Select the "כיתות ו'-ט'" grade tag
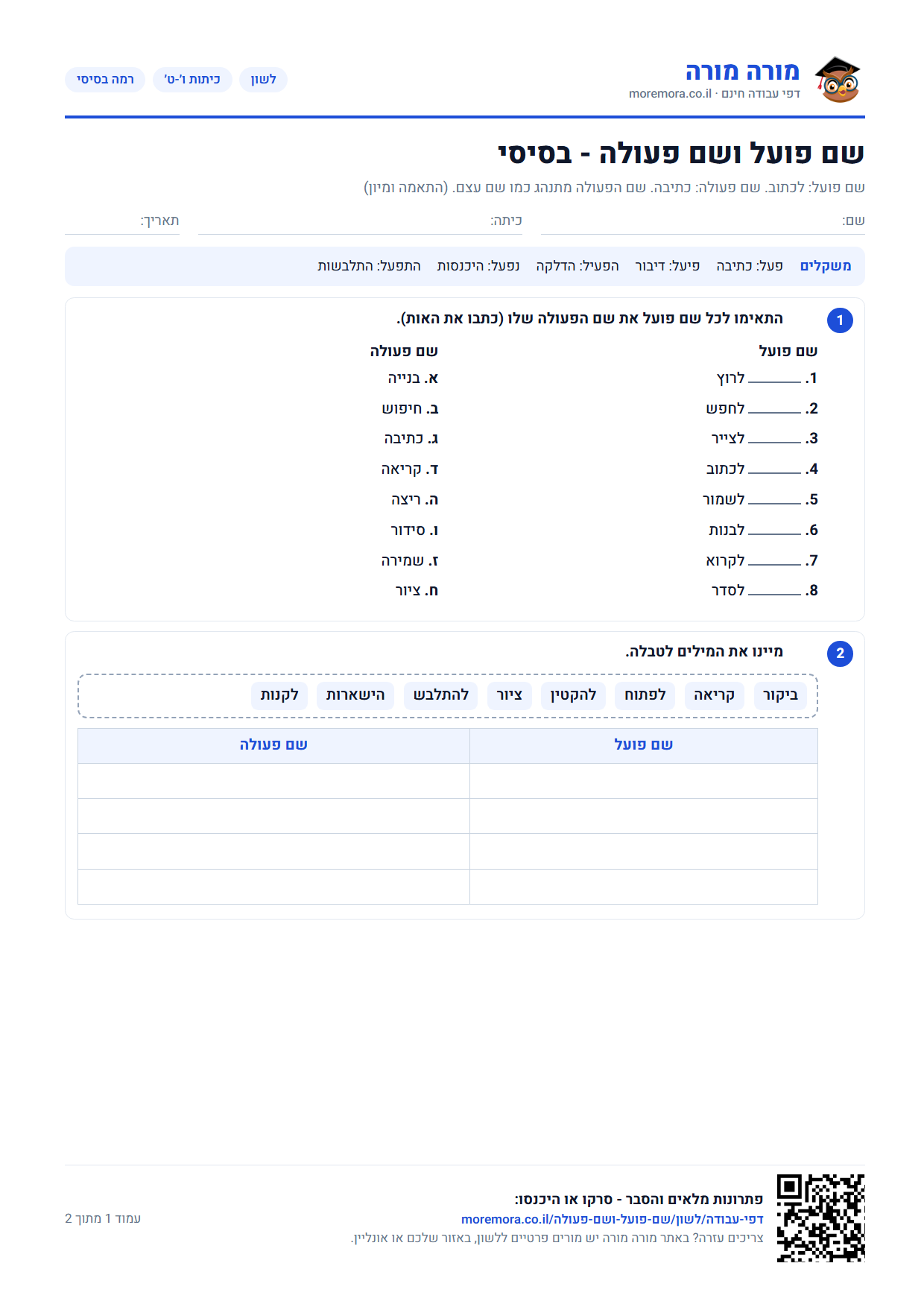 click(192, 80)
